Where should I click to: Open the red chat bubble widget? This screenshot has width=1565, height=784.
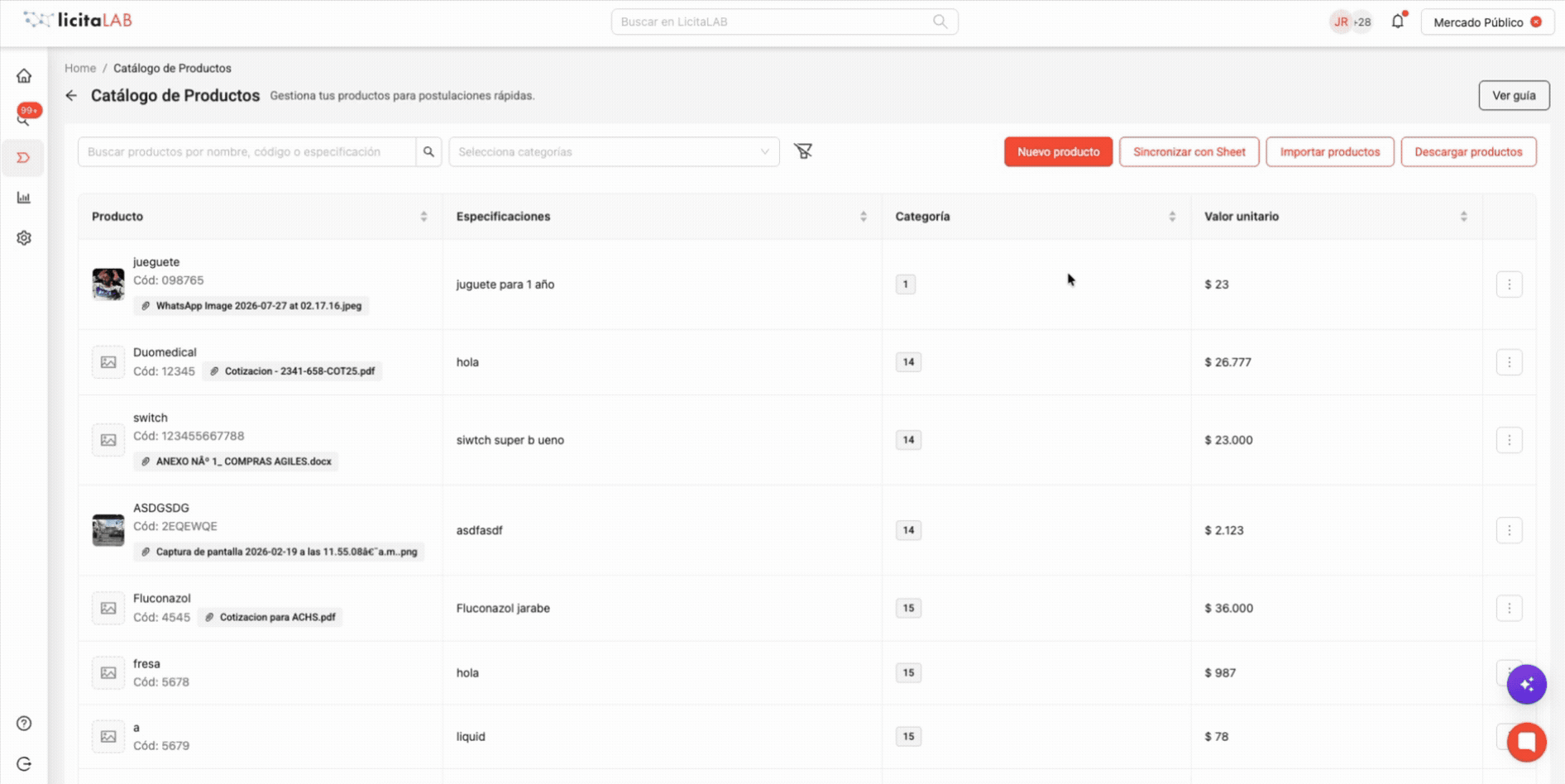coord(1527,742)
